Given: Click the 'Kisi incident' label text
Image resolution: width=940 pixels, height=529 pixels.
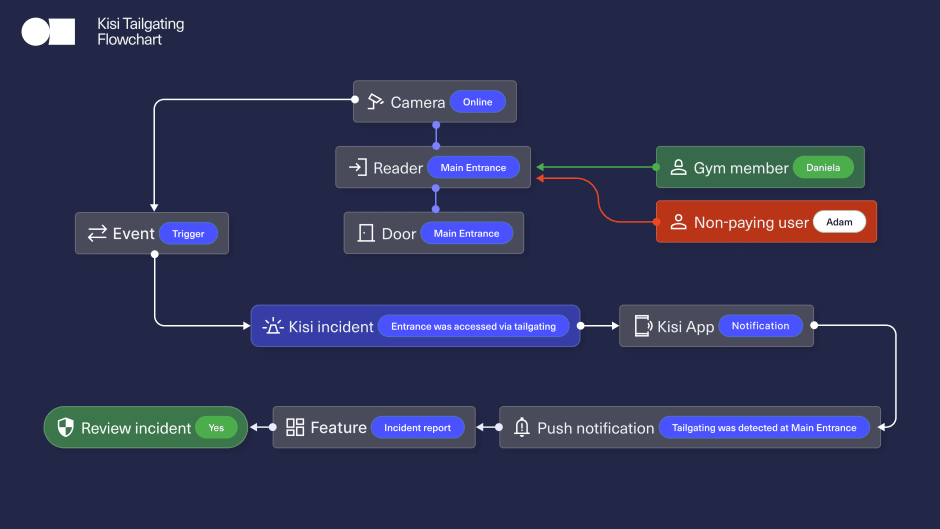Looking at the screenshot, I should coord(331,327).
